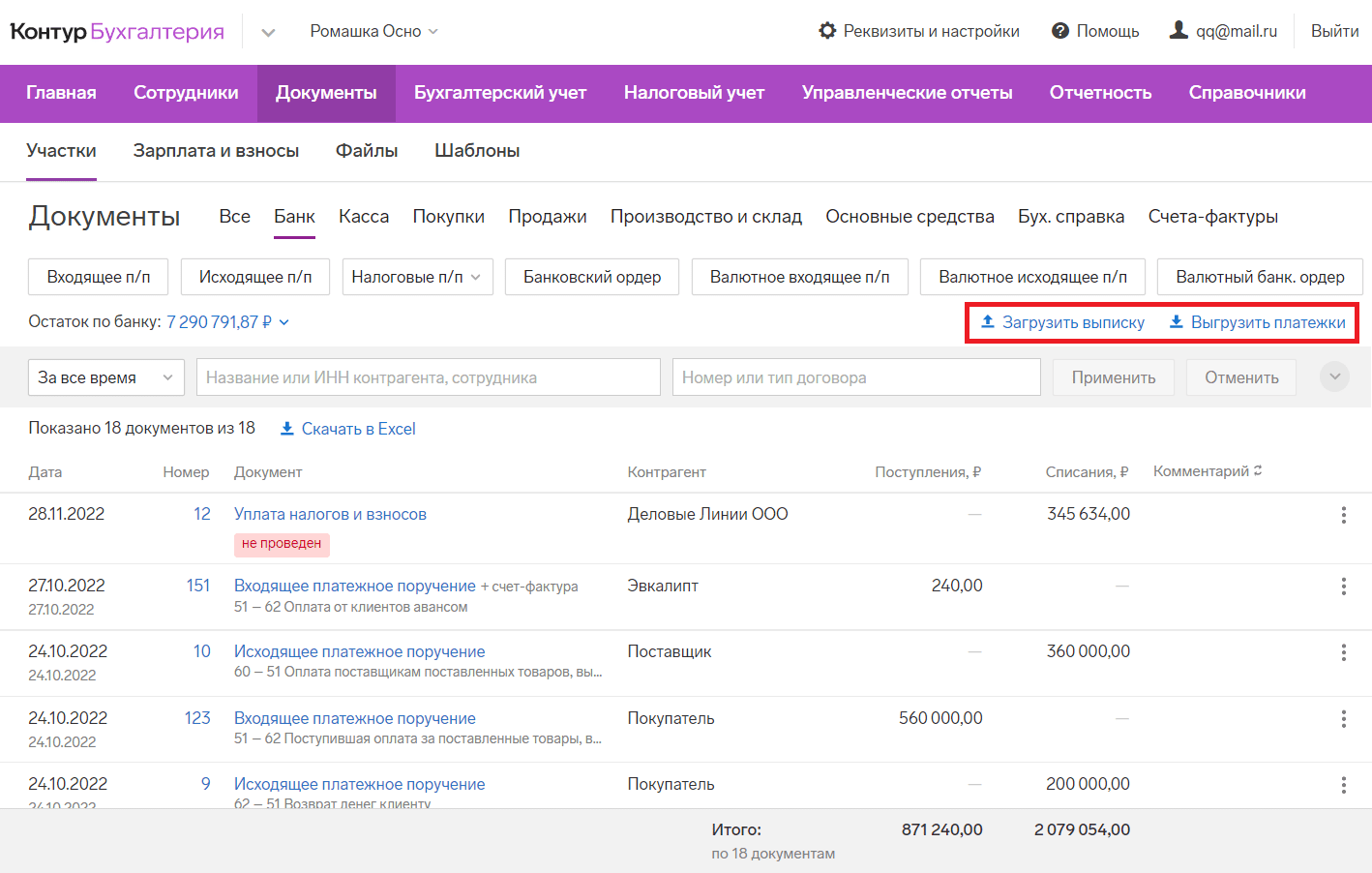Download list via Скачать в Excel
The image size is (1372, 873).
point(348,429)
